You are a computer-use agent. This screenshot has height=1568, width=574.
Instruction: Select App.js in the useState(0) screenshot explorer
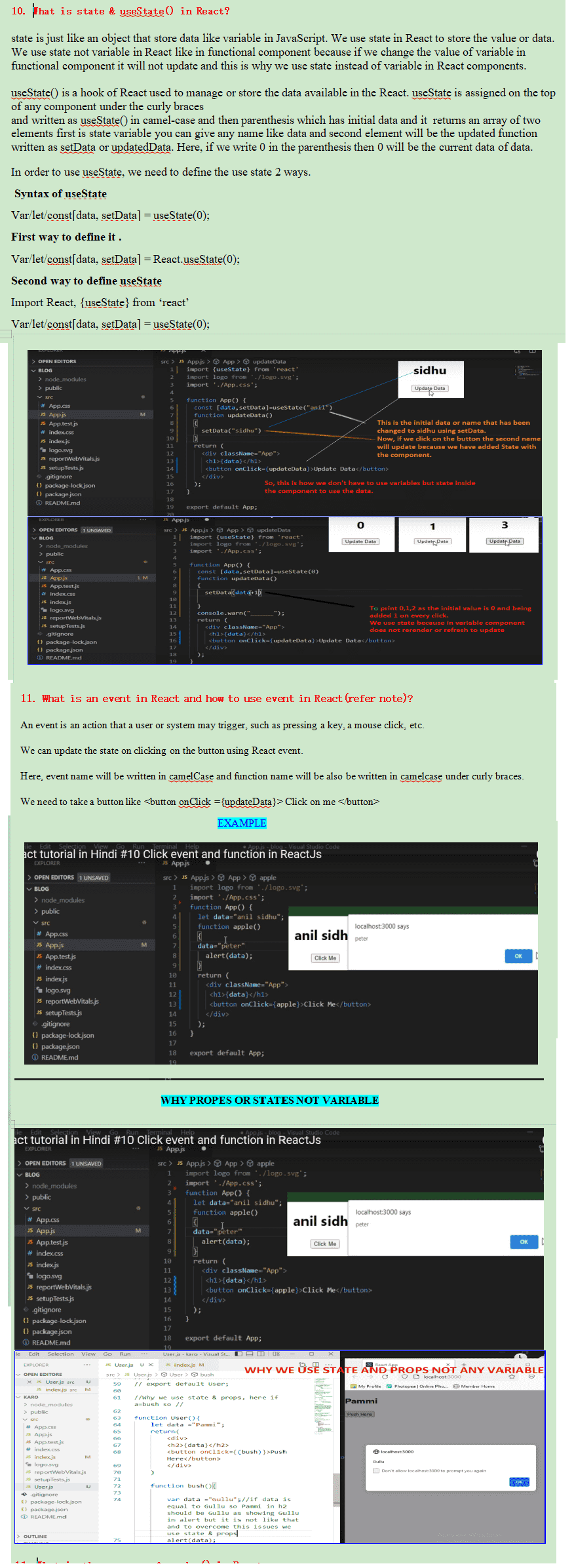coord(59,578)
